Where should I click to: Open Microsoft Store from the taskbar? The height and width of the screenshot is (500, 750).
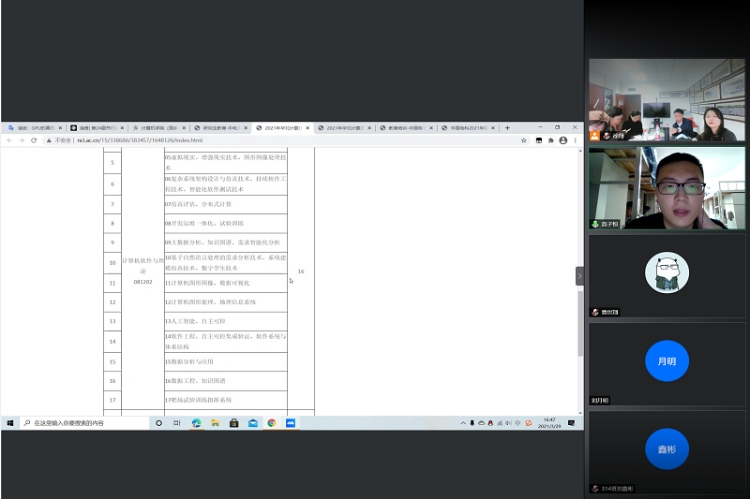pos(234,423)
